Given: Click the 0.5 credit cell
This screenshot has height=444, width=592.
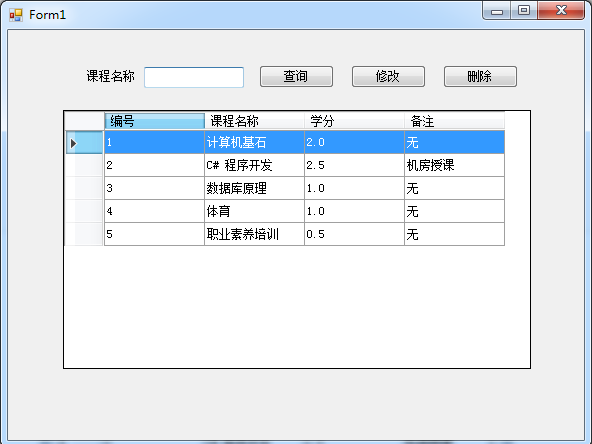Looking at the screenshot, I should (x=354, y=234).
